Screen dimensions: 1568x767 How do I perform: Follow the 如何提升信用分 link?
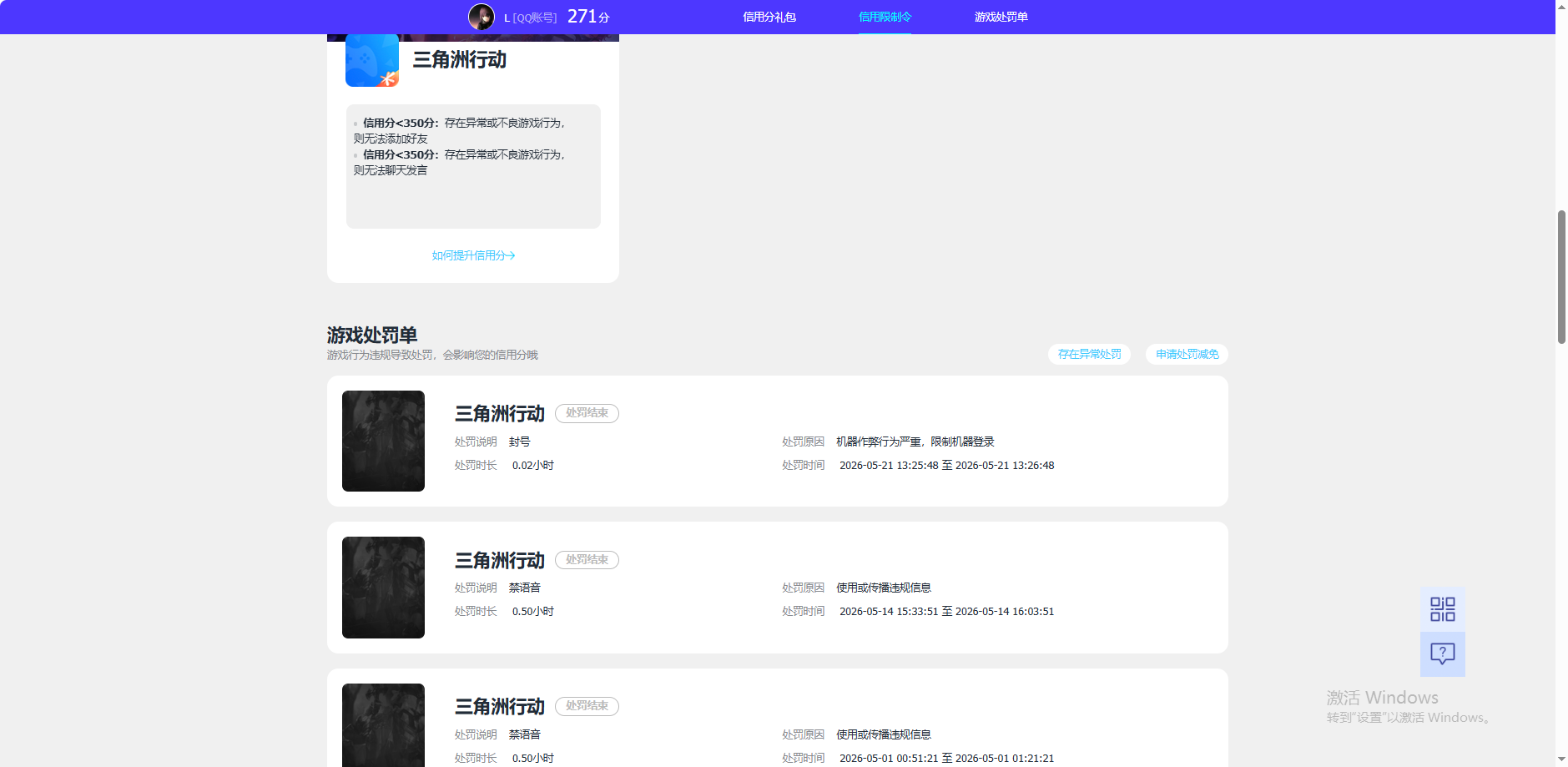[x=473, y=255]
